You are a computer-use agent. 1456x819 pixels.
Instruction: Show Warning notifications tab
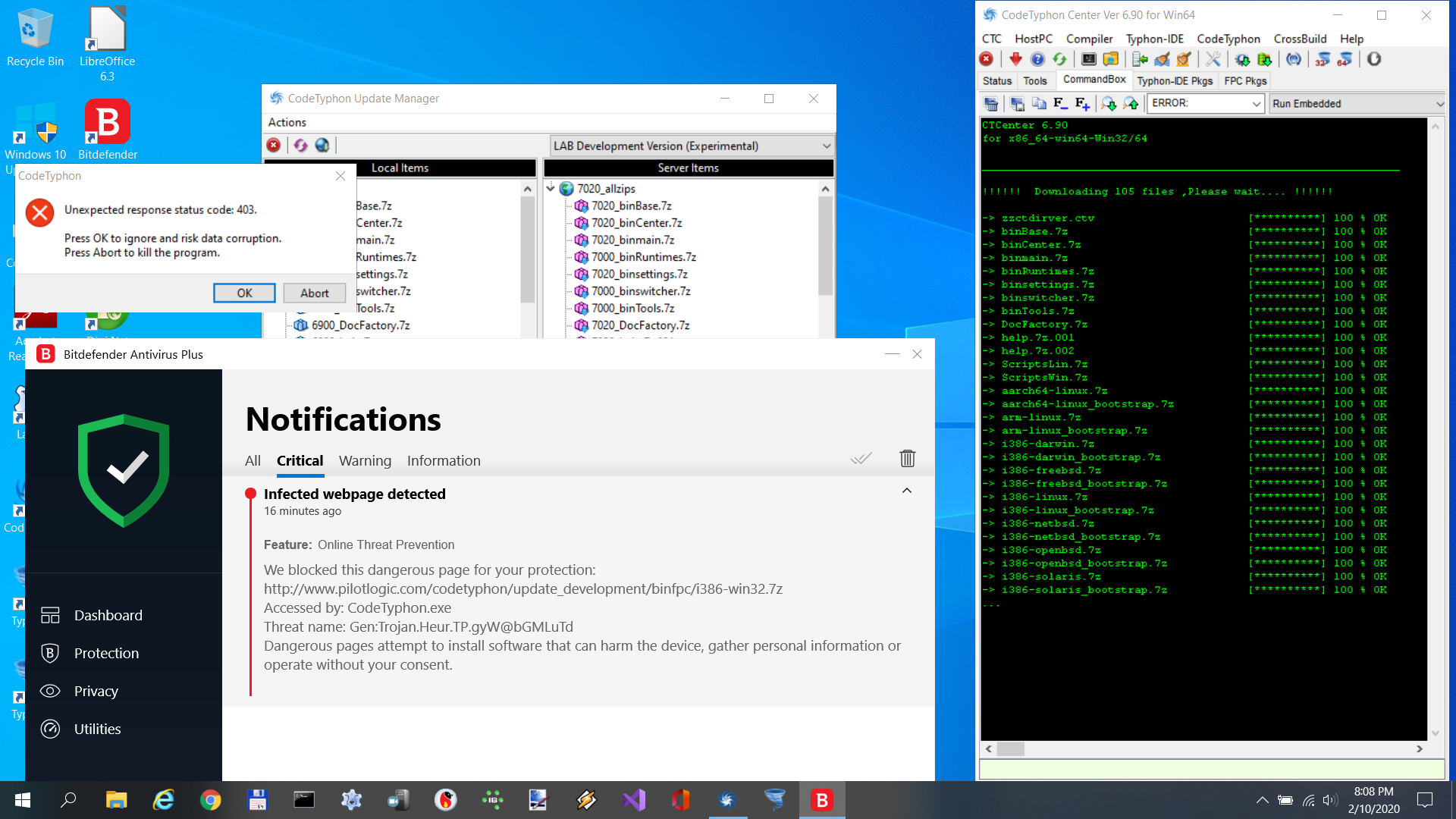coord(365,460)
